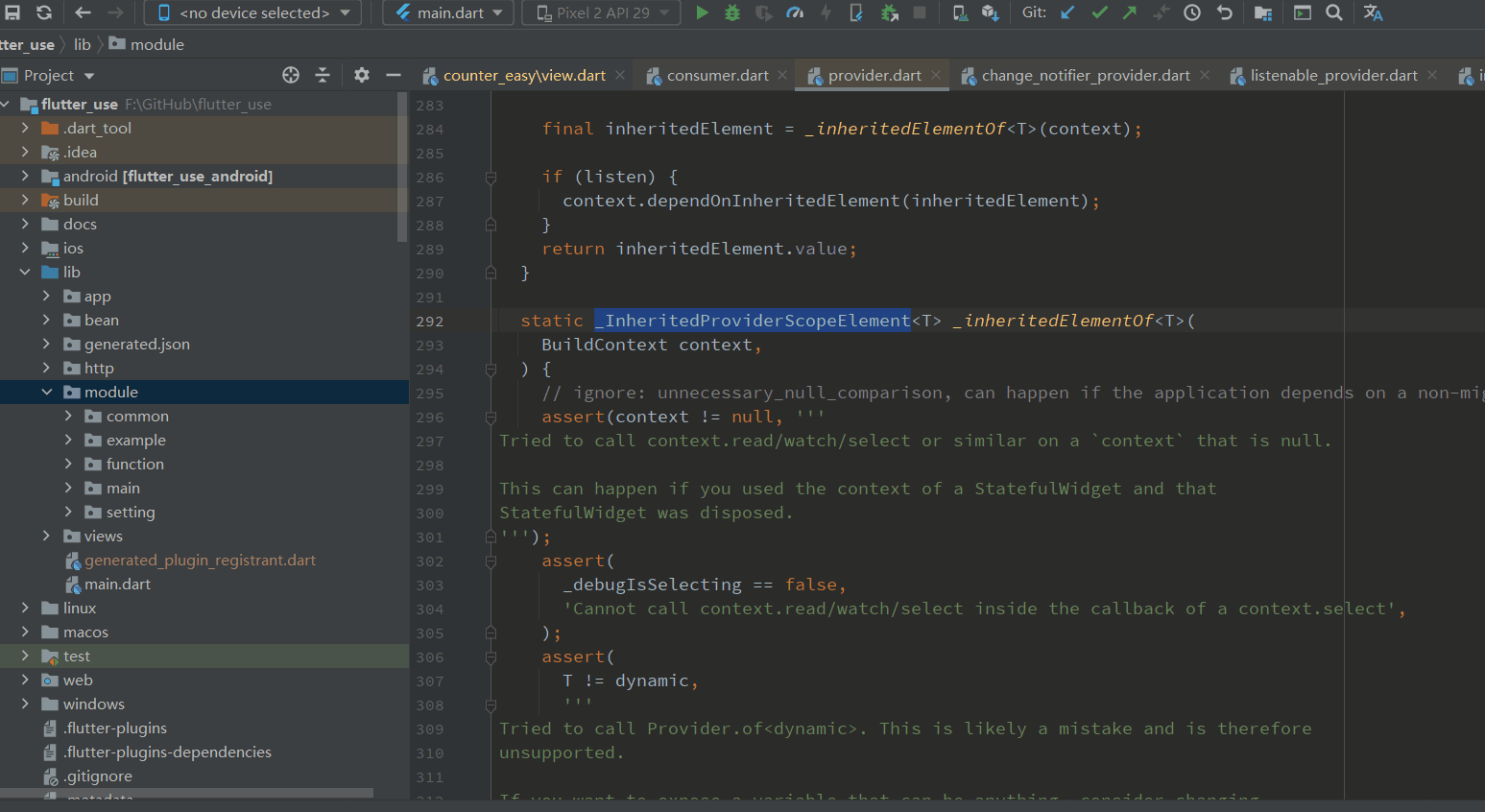1485x812 pixels.
Task: Open Project panel settings gear
Action: click(362, 75)
